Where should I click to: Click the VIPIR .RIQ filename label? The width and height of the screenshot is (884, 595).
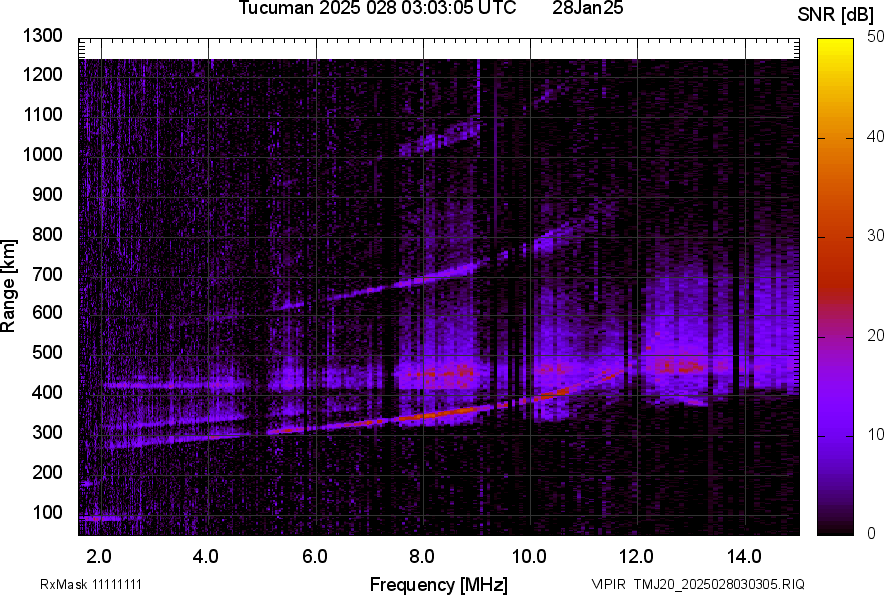click(x=697, y=584)
